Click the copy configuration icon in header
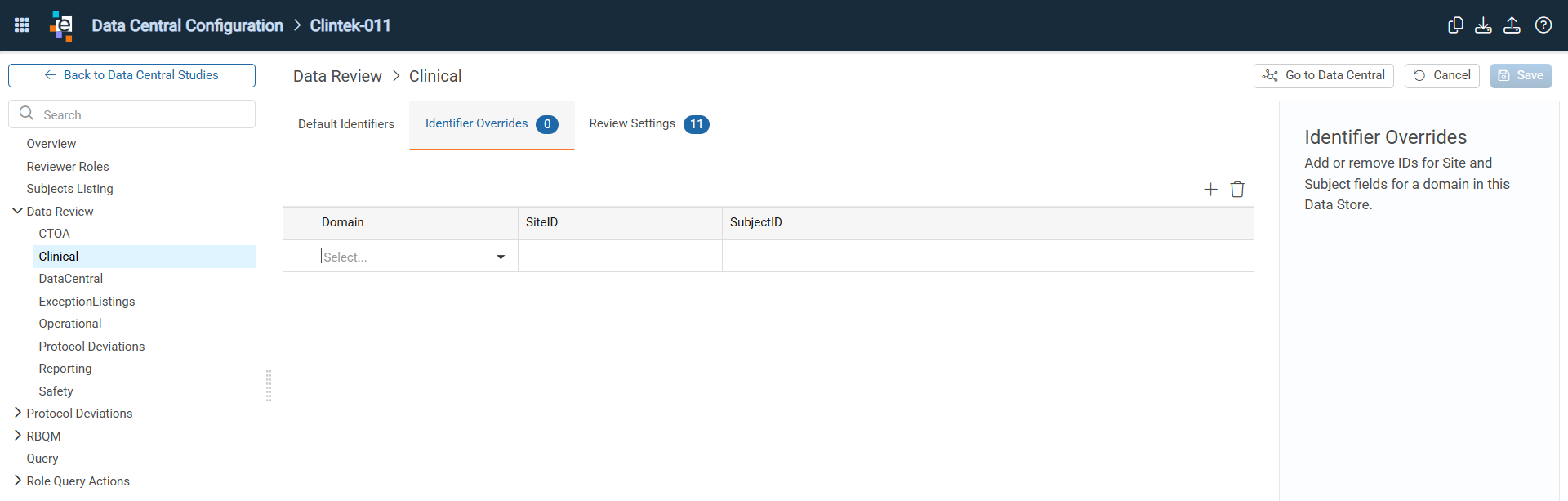The height and width of the screenshot is (501, 1568). (1455, 25)
